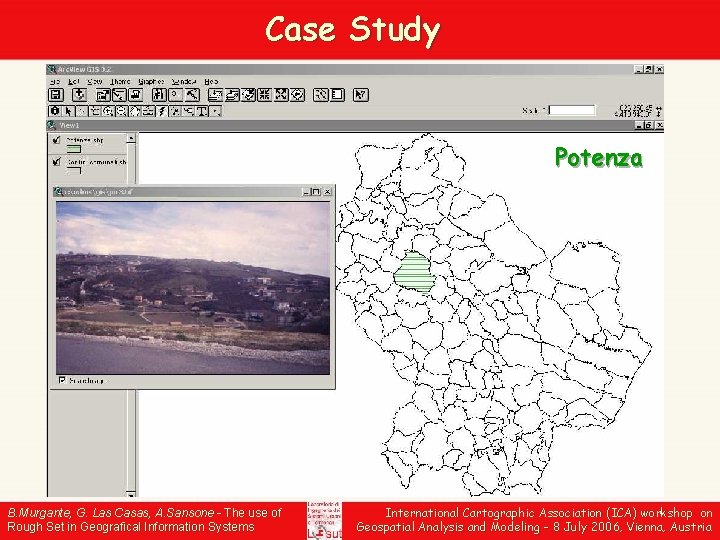The height and width of the screenshot is (540, 720).
Task: Open the Window menu
Action: pos(184,81)
